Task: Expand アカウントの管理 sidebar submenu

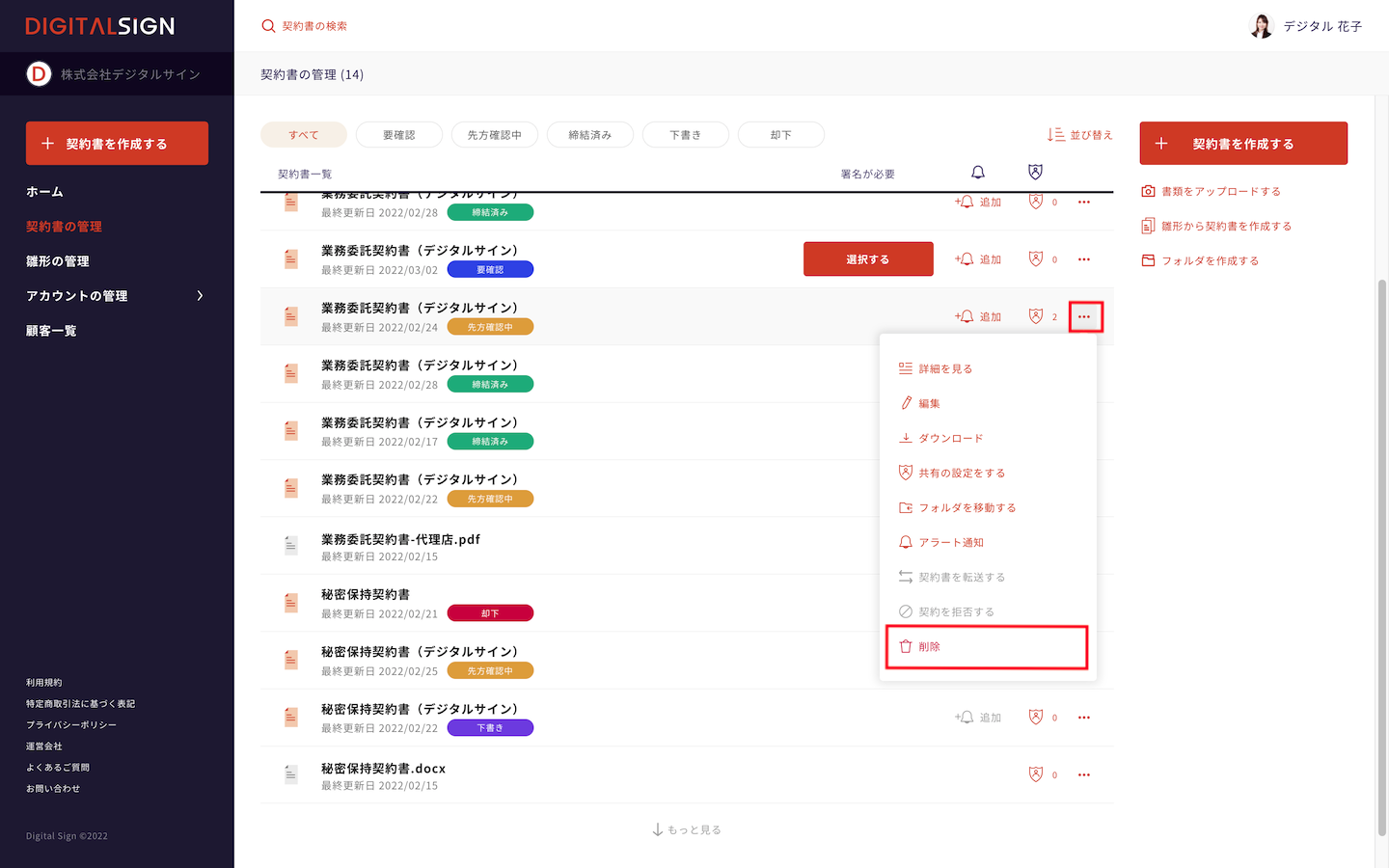Action: click(x=200, y=296)
